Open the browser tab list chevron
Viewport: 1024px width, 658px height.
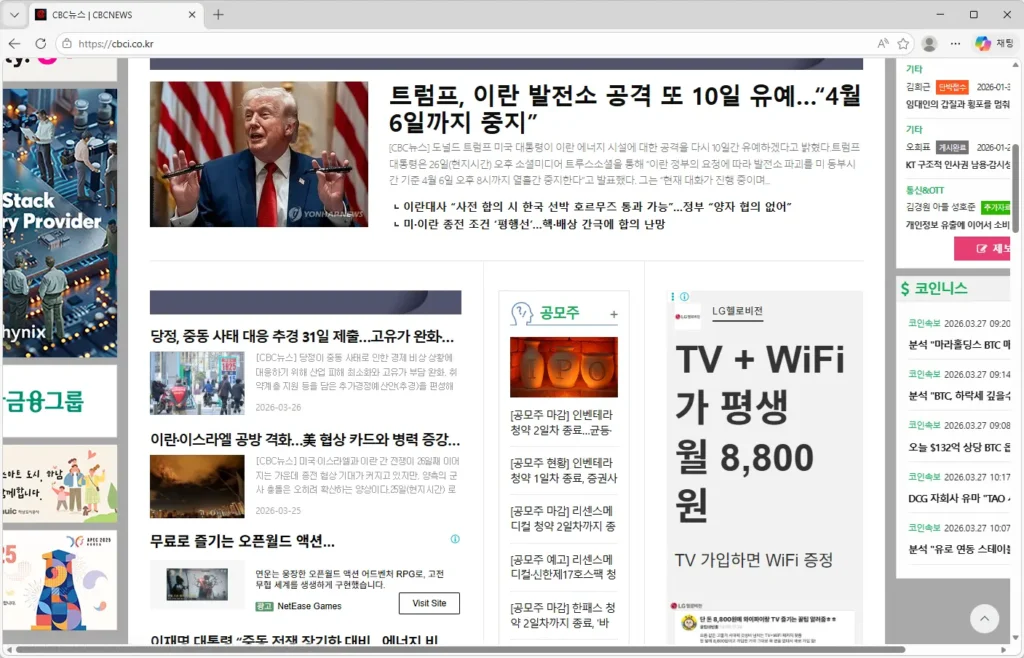coord(14,14)
